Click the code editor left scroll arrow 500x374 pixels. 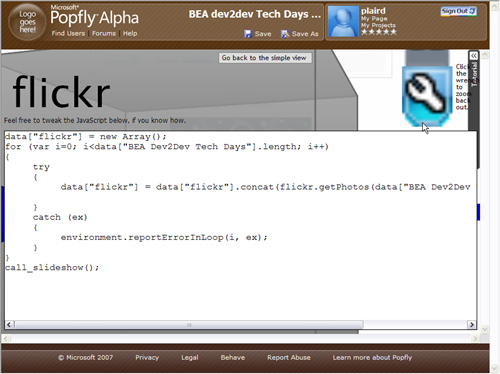(x=9, y=325)
